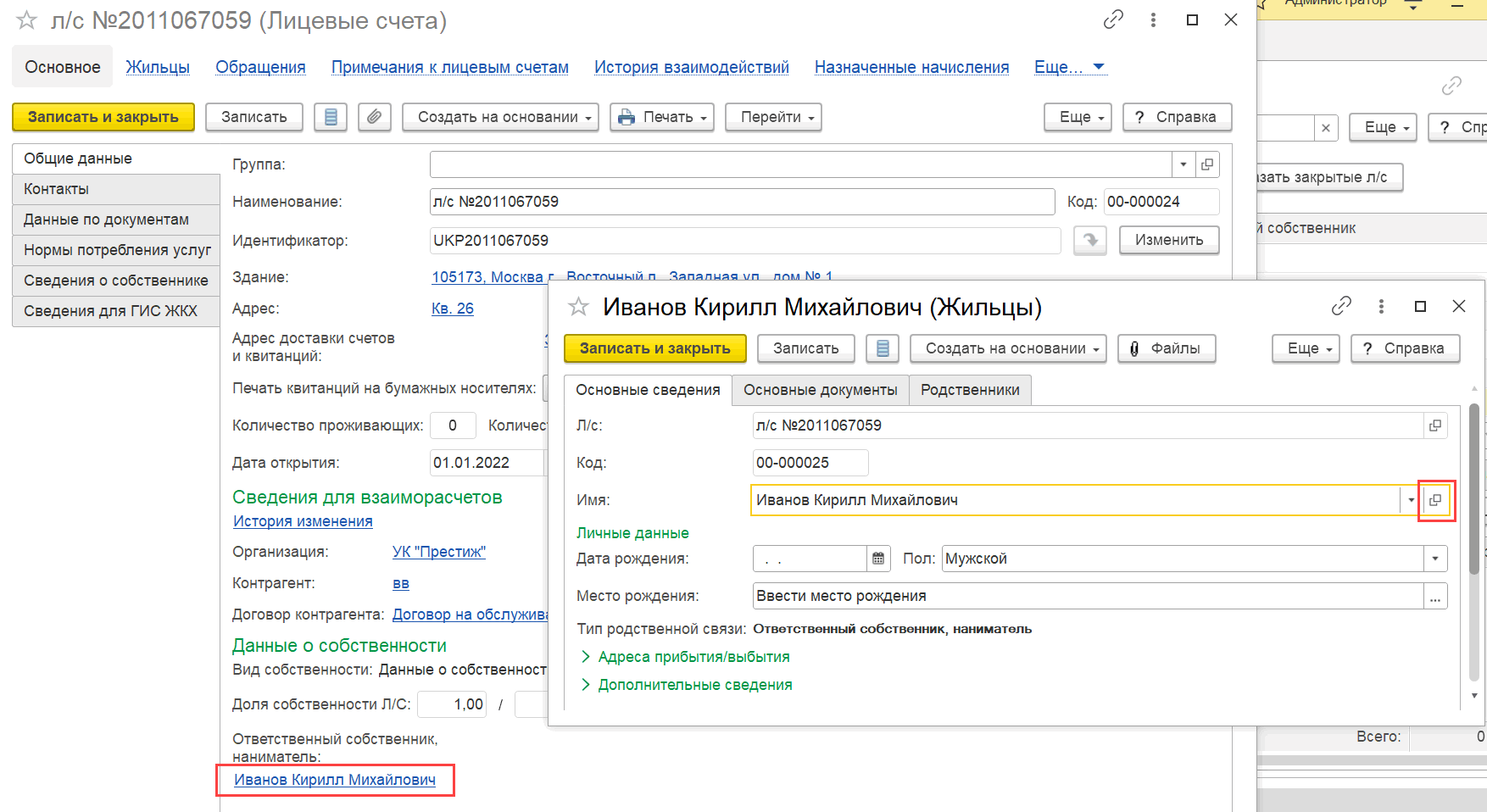Click Место рождения input field
Viewport: 1487px width, 812px height.
(x=1088, y=596)
